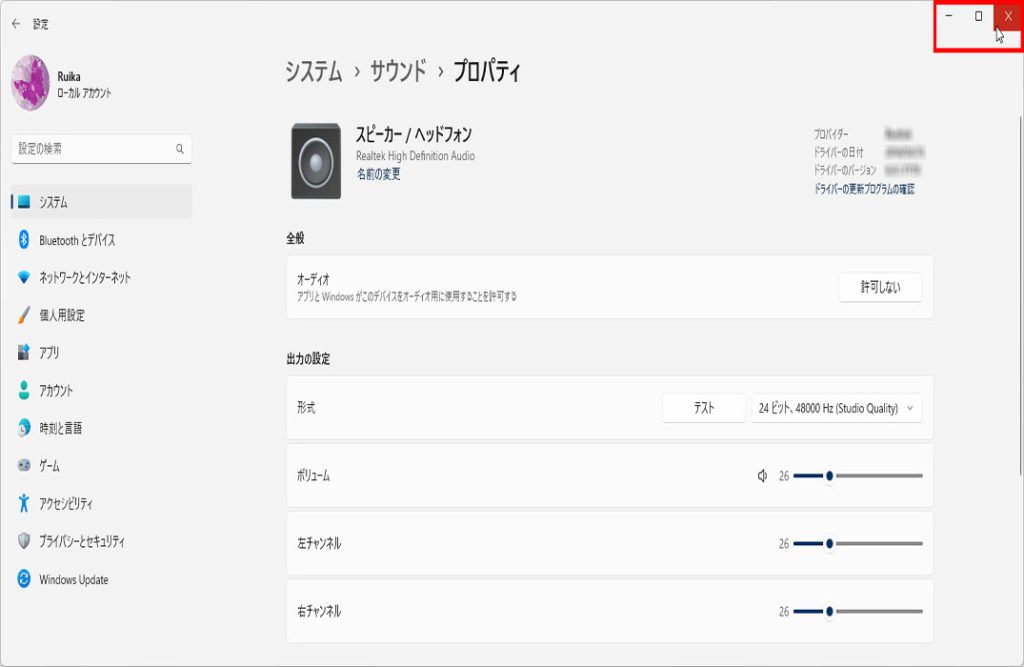
Task: Go to サウンド in the breadcrumb
Action: click(398, 72)
